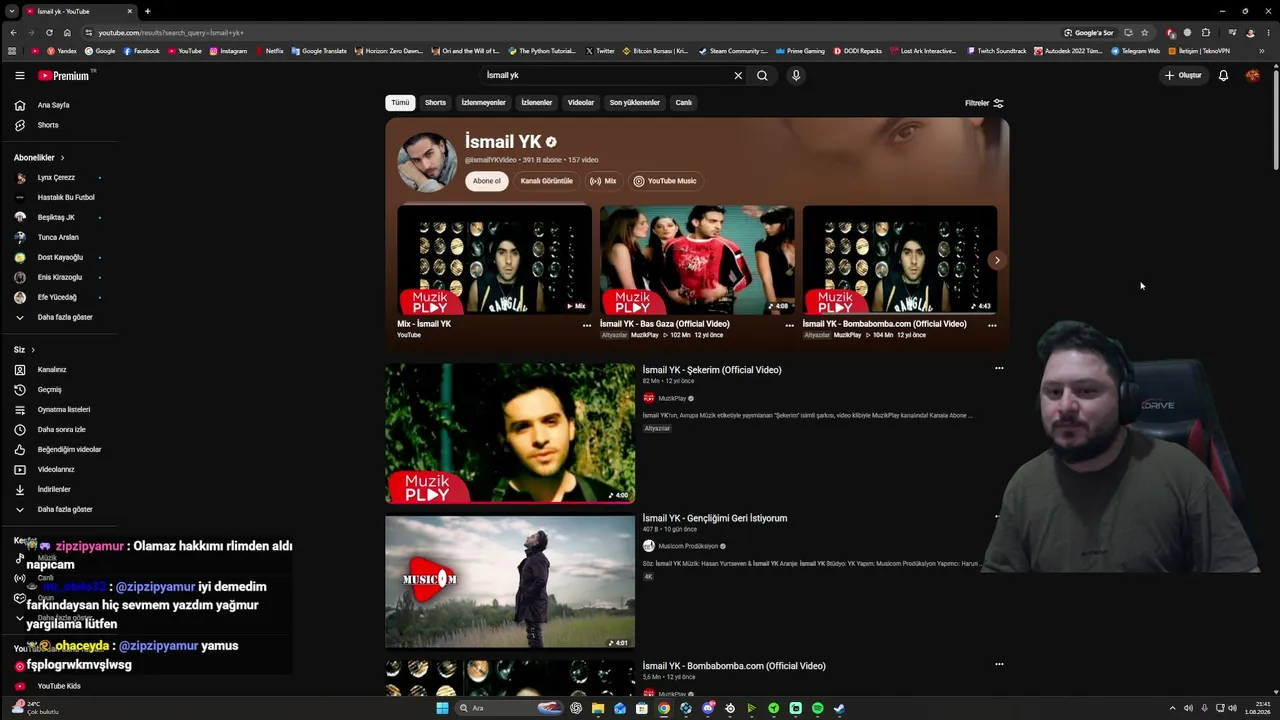Open the Dost Kayaoğlu subscription
1280x720 pixels.
tap(60, 257)
